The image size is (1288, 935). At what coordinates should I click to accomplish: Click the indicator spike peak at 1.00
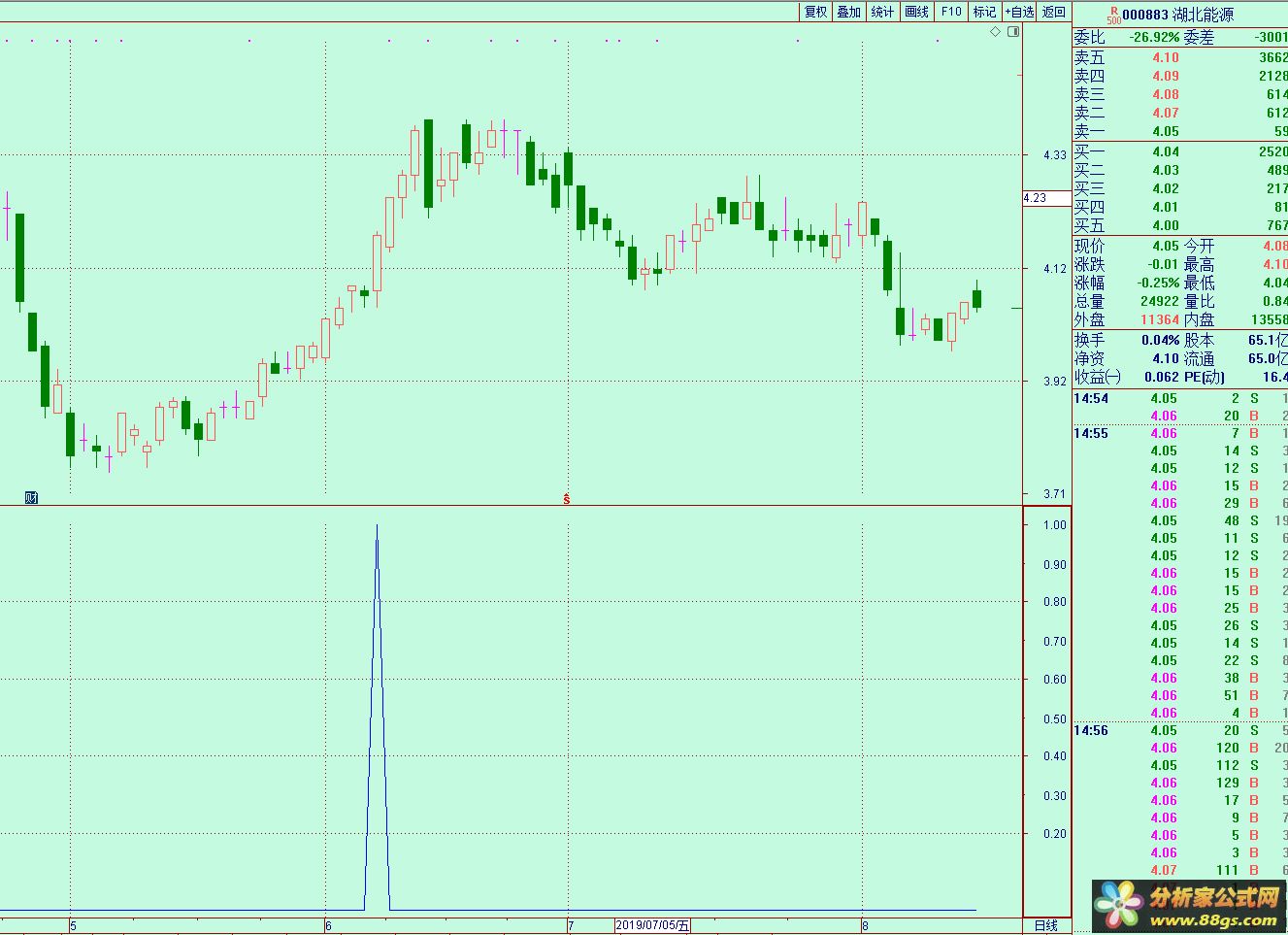point(377,526)
